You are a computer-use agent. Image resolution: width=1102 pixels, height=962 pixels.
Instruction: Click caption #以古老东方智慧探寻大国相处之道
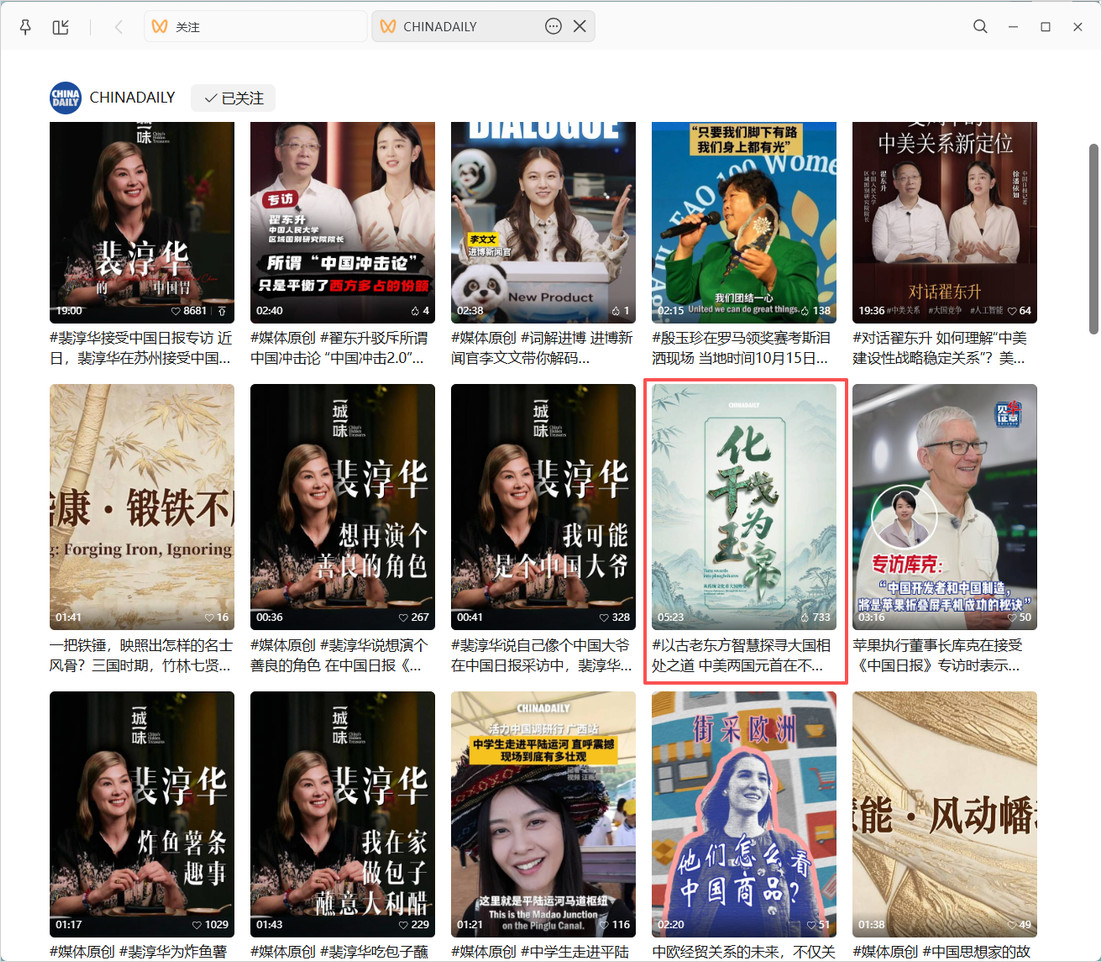click(x=741, y=655)
